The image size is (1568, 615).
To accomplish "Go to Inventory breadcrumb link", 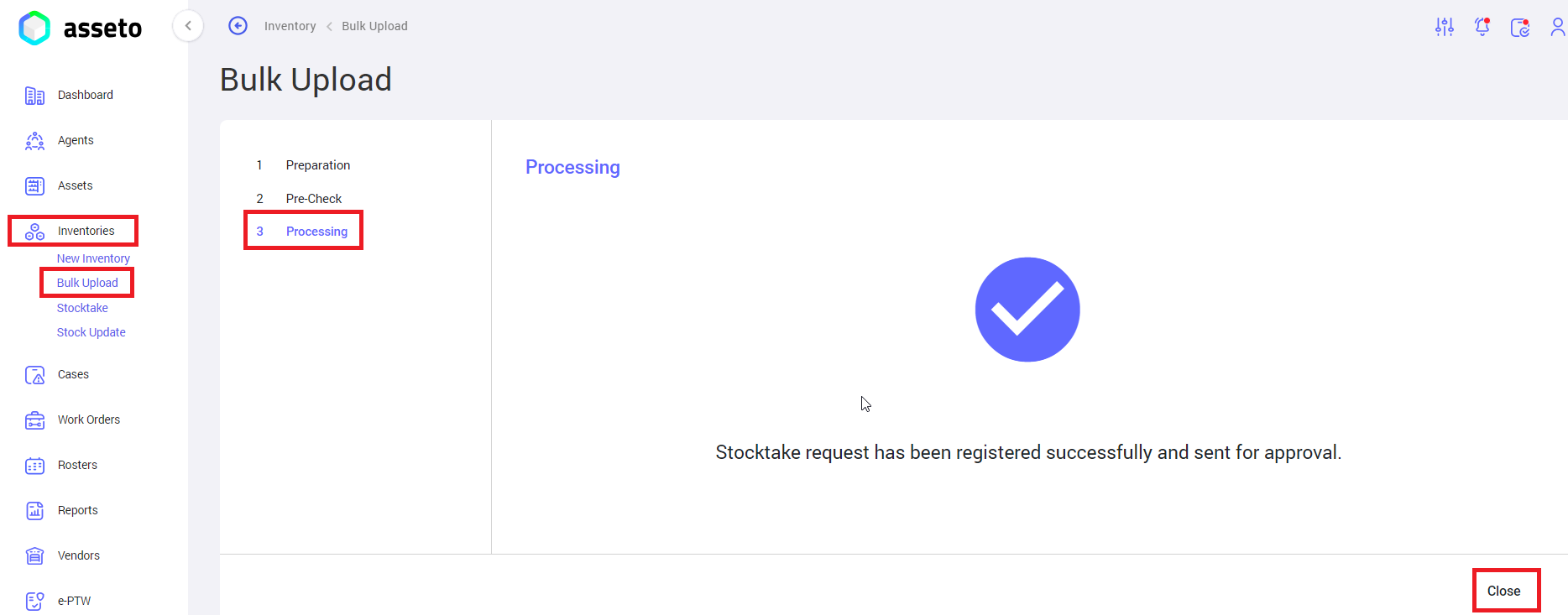I will (290, 26).
